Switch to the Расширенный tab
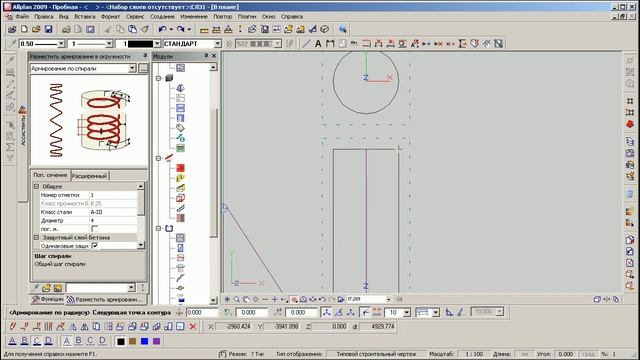The width and height of the screenshot is (640, 360). (89, 176)
